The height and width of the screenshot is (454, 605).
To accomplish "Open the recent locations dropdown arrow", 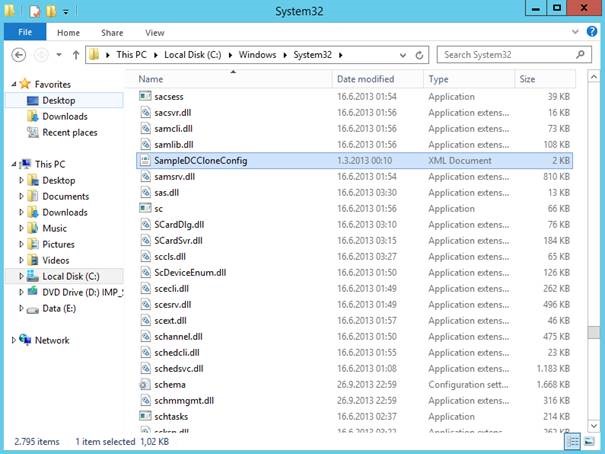I will click(x=59, y=55).
